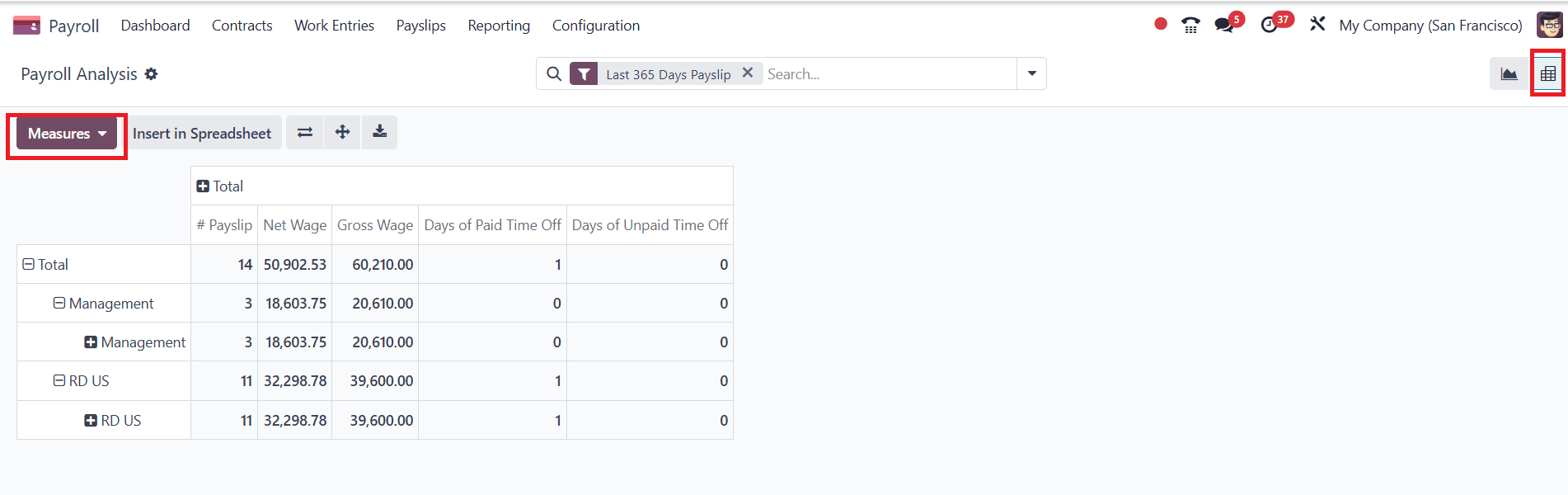Sort by the # Payslip column header
Screen dimensions: 1568x495
pos(224,225)
